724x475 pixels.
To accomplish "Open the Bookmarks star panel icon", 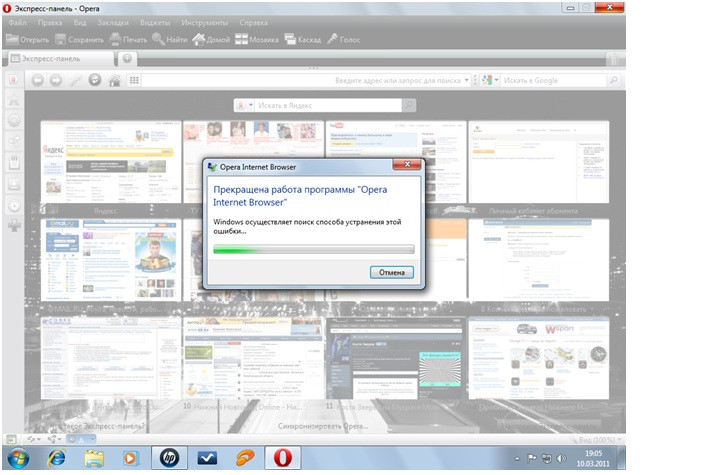I will coord(14,100).
